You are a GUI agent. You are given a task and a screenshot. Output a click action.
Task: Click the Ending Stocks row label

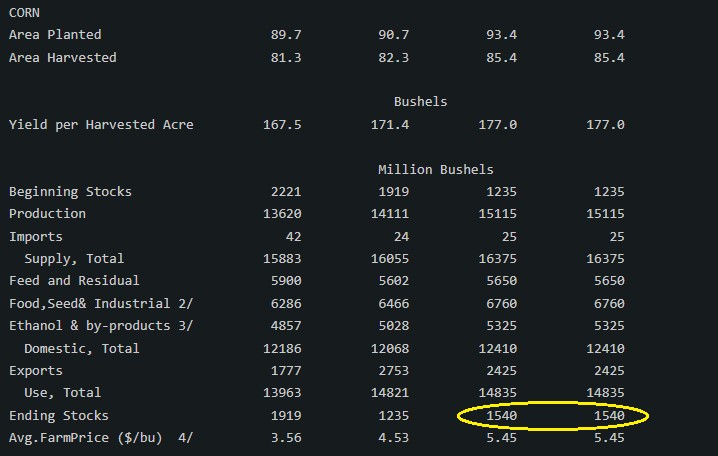click(59, 416)
